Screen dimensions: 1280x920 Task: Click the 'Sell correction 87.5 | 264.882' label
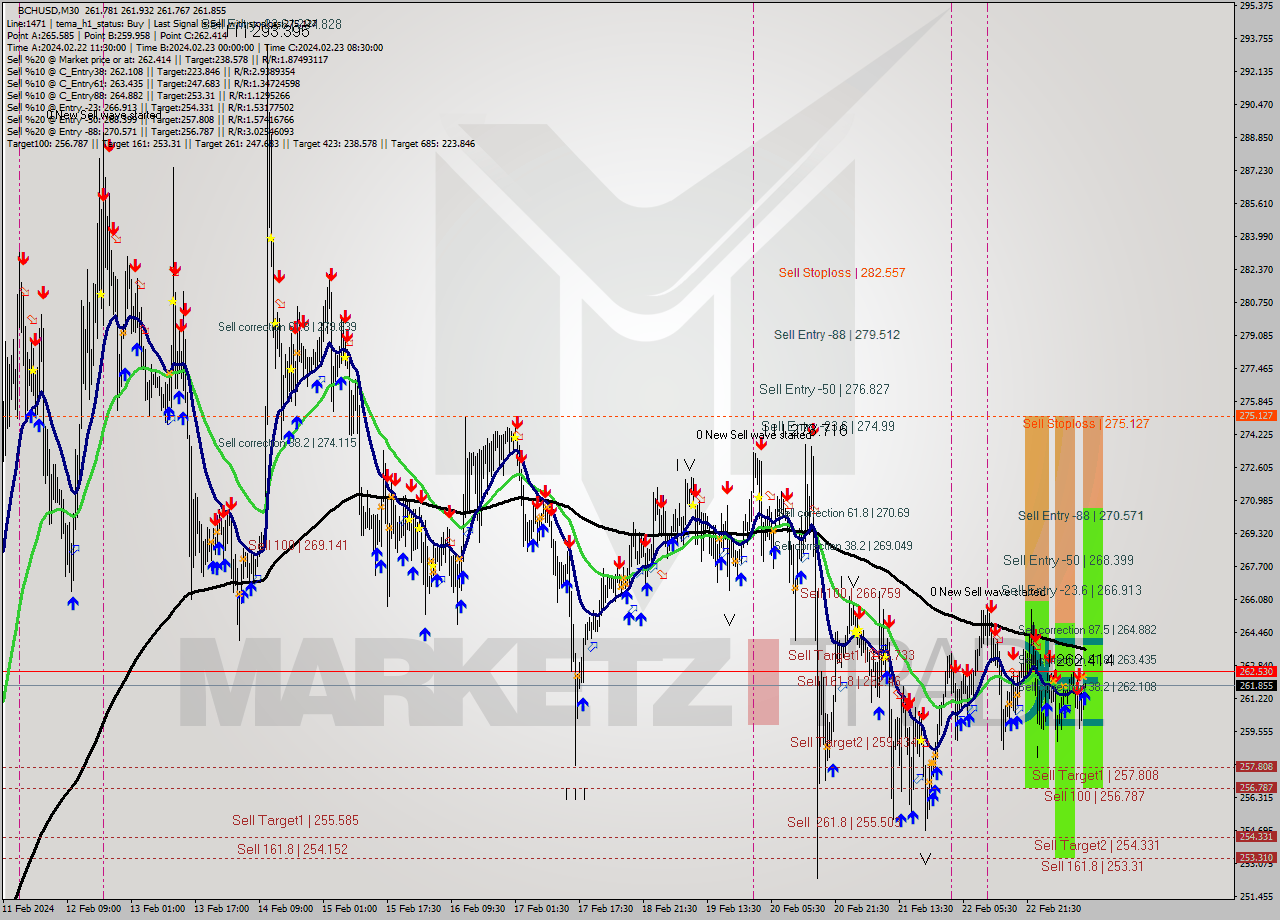point(1087,629)
